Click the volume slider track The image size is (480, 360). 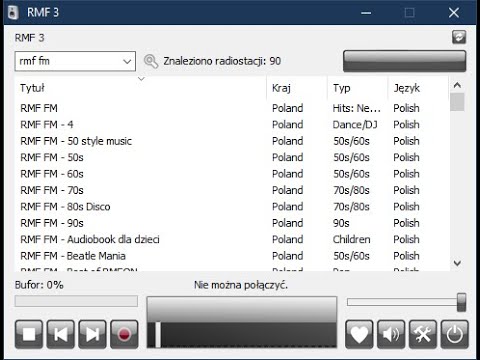click(402, 302)
